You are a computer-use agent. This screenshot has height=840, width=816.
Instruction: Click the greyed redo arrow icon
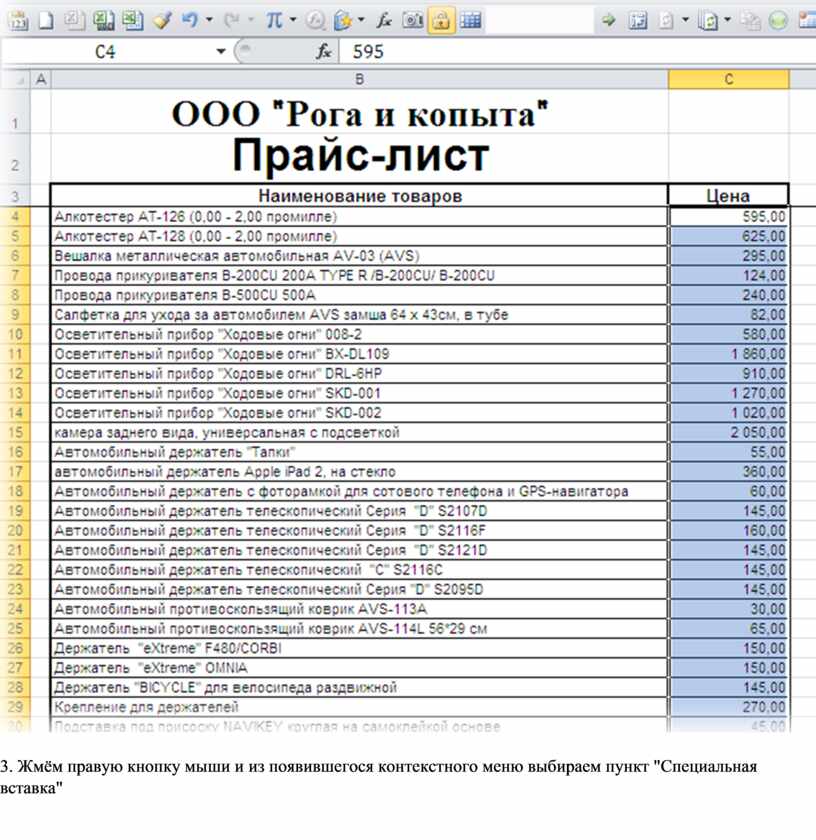point(232,20)
